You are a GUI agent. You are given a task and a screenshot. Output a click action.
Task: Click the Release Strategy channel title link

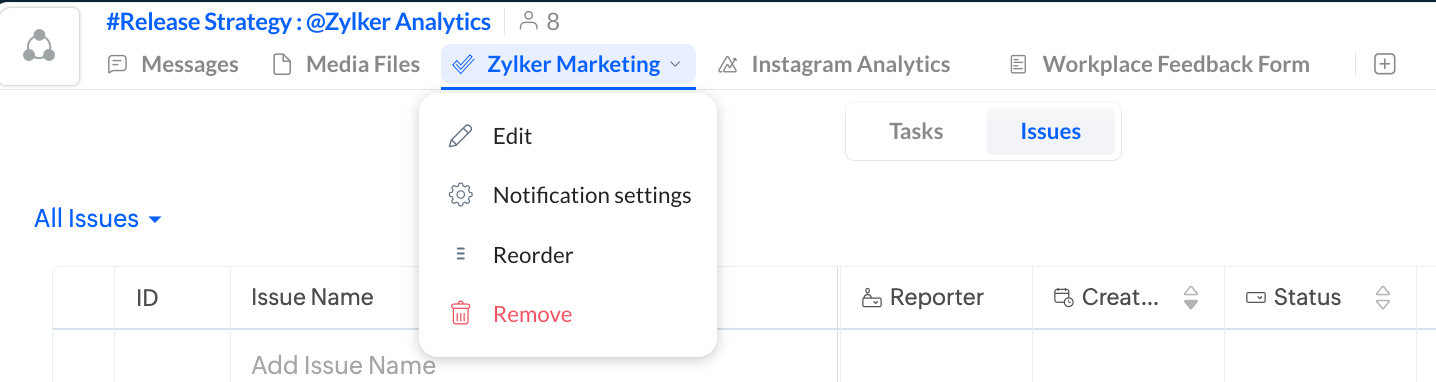click(299, 21)
